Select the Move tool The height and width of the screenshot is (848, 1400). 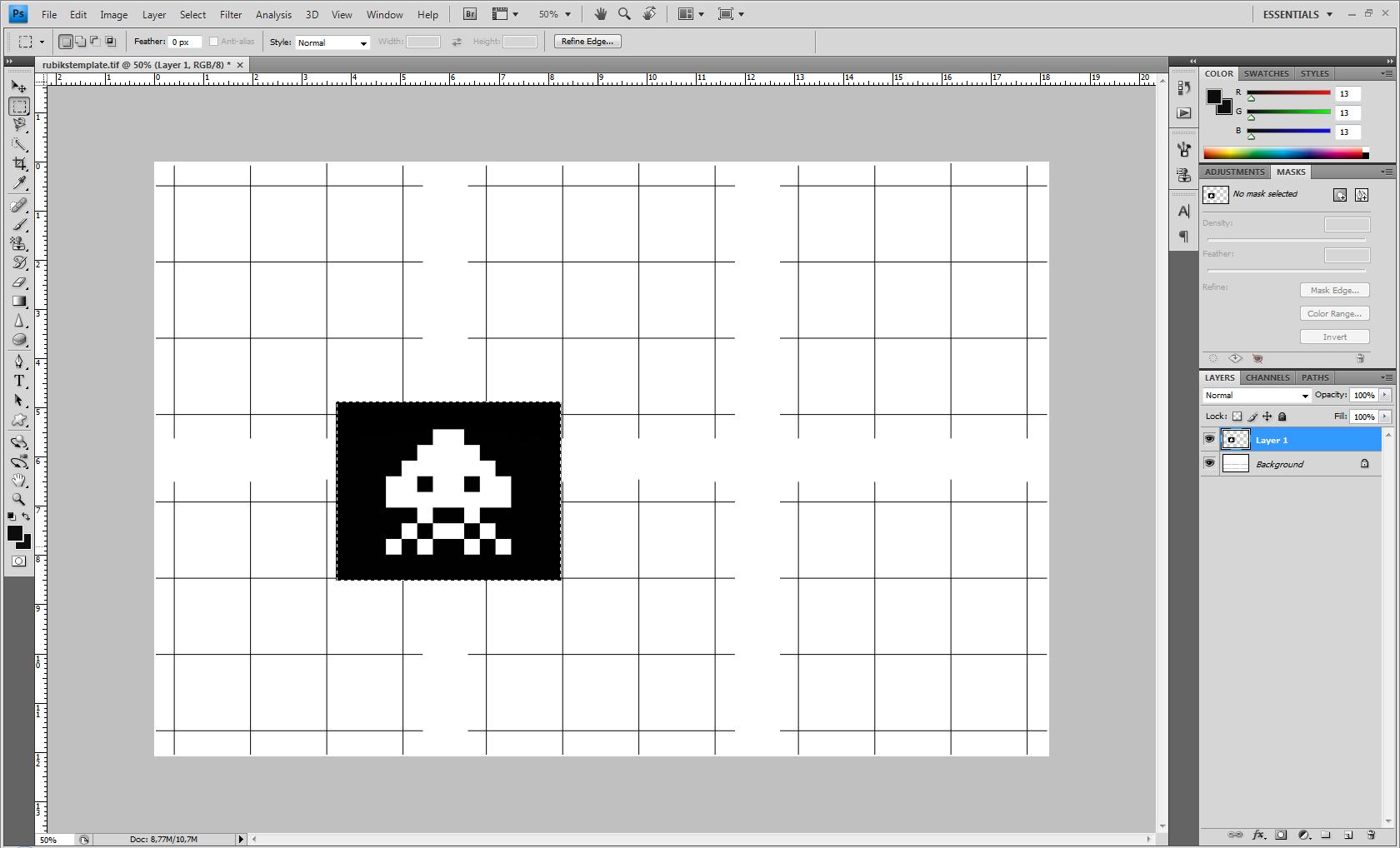pos(19,87)
